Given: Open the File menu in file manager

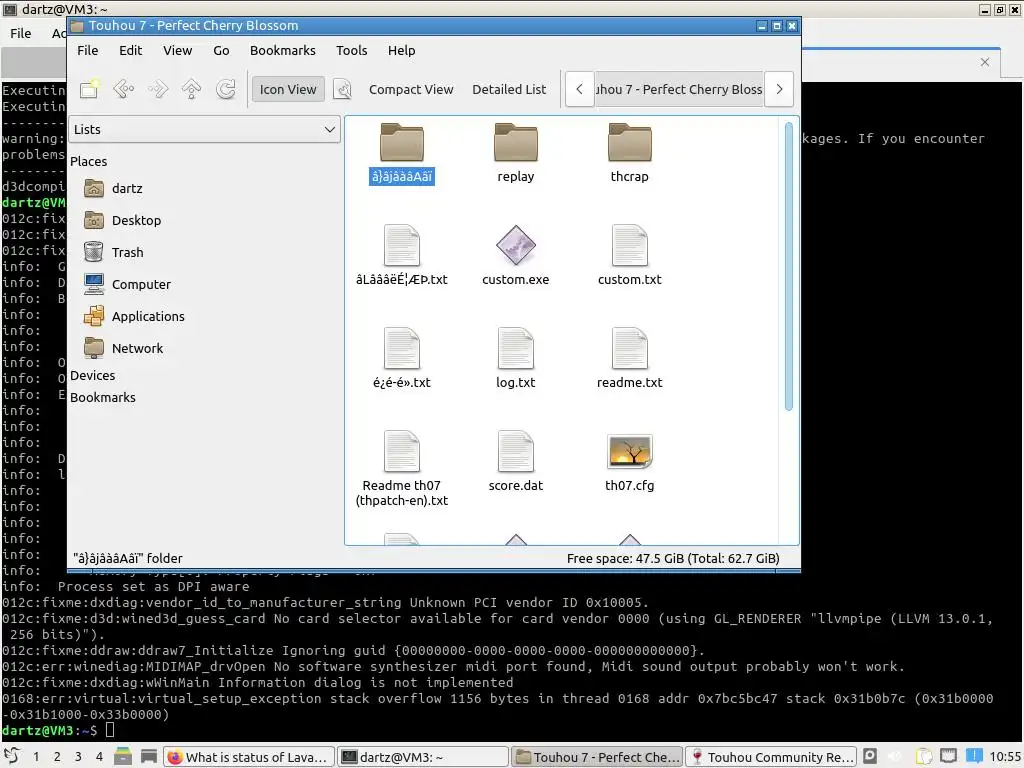Looking at the screenshot, I should [88, 50].
